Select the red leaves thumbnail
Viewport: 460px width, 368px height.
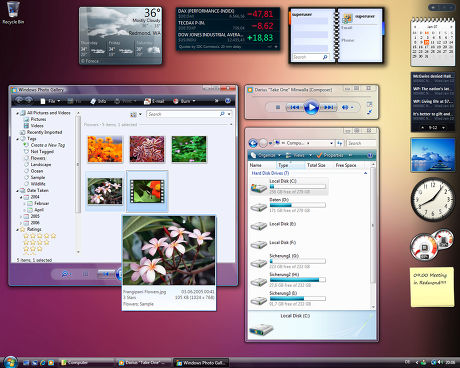(x=147, y=149)
